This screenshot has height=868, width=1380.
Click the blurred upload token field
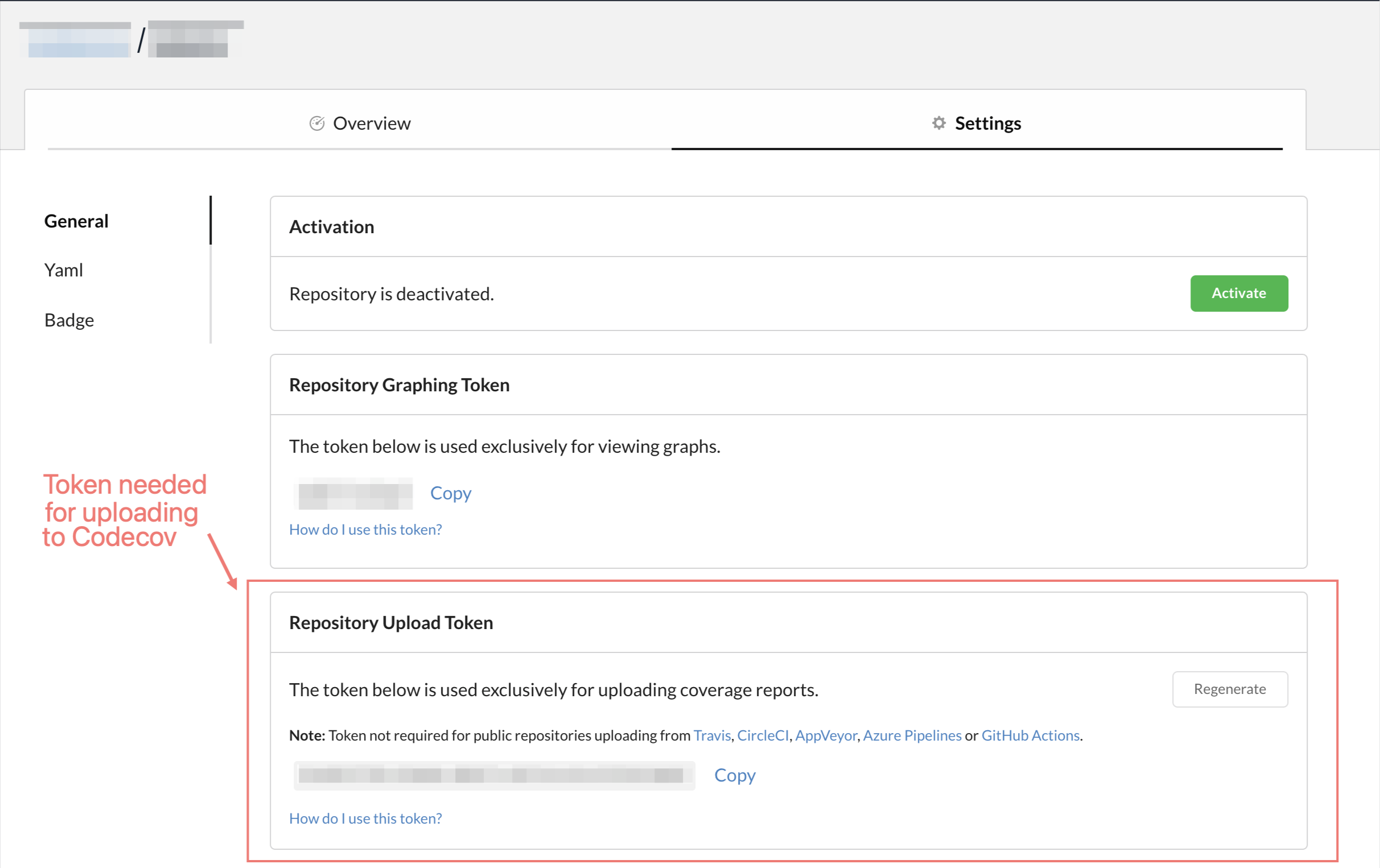(x=493, y=776)
